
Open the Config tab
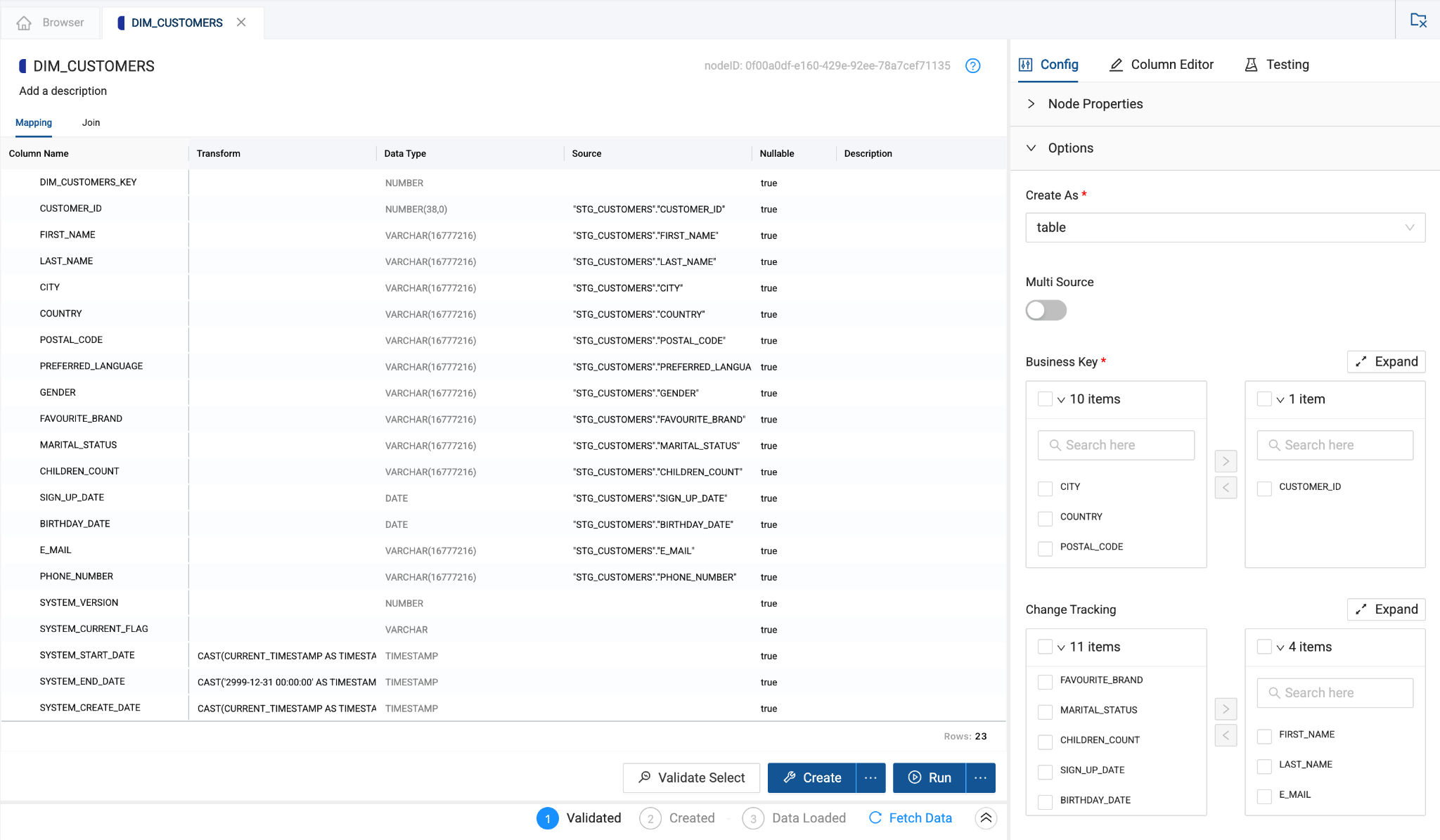(1048, 65)
